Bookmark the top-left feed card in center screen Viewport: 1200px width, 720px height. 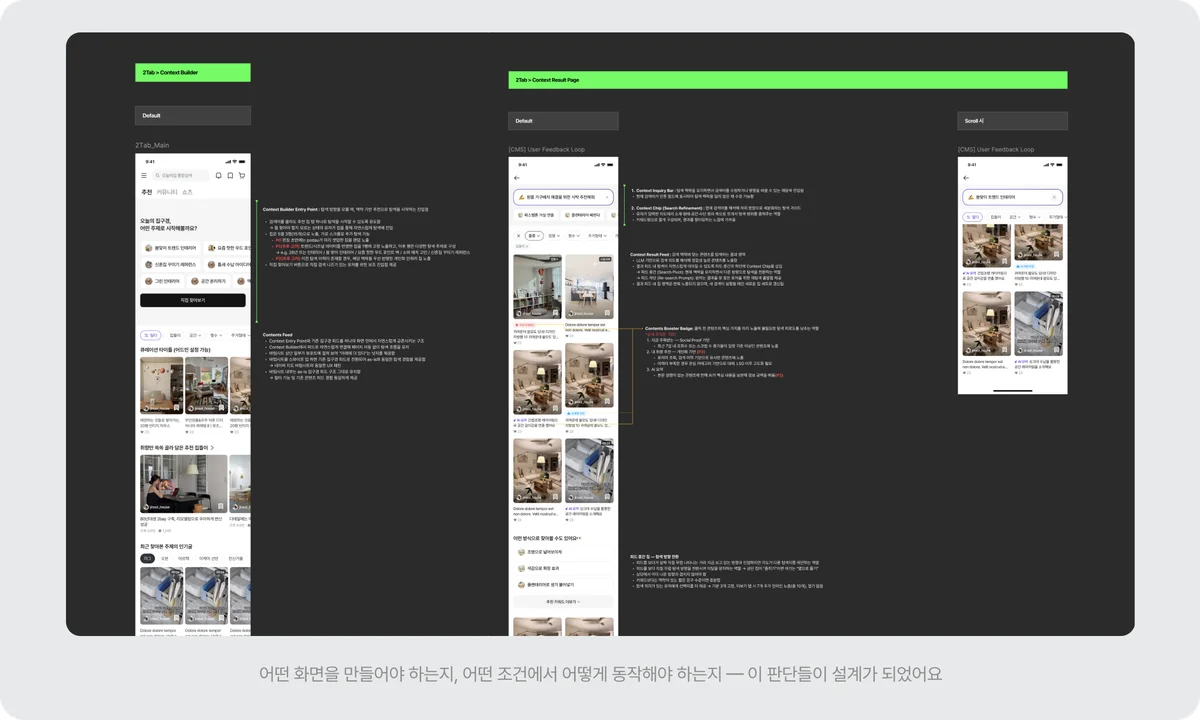pos(556,312)
